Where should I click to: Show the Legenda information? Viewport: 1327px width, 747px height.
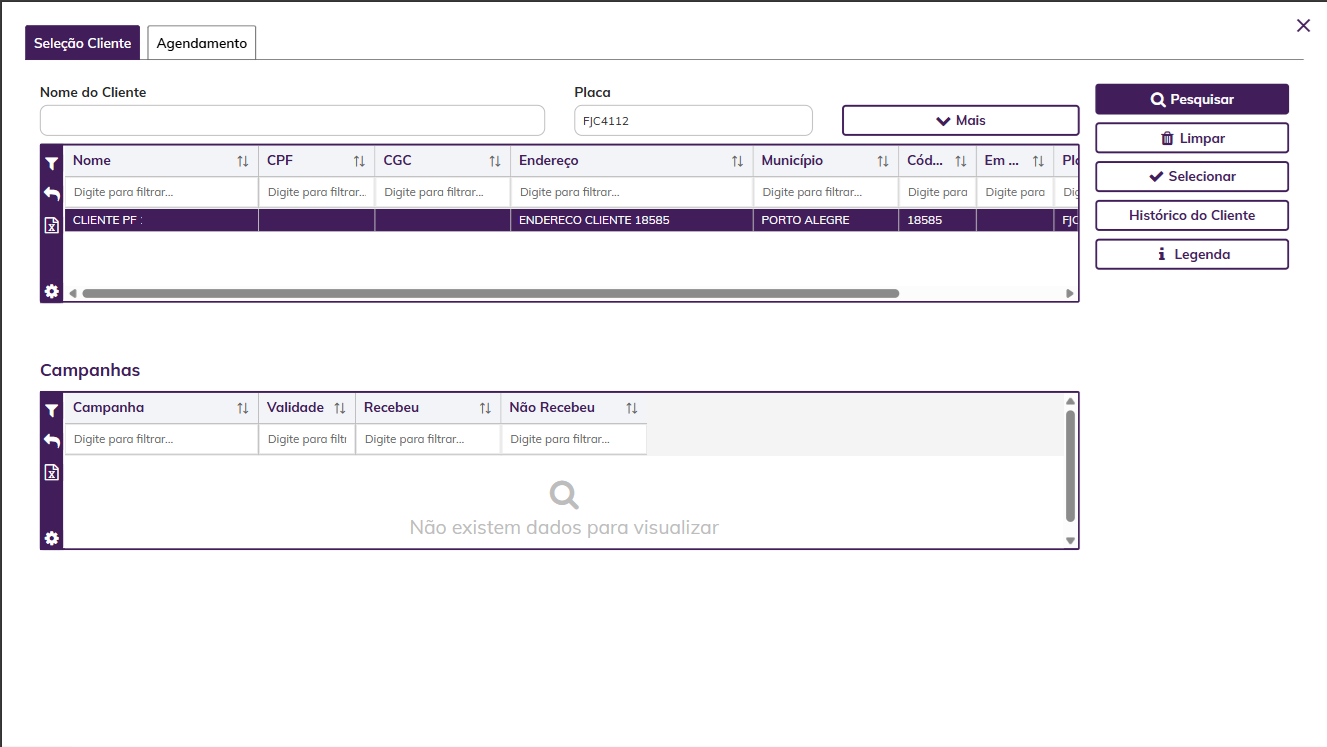[x=1192, y=254]
